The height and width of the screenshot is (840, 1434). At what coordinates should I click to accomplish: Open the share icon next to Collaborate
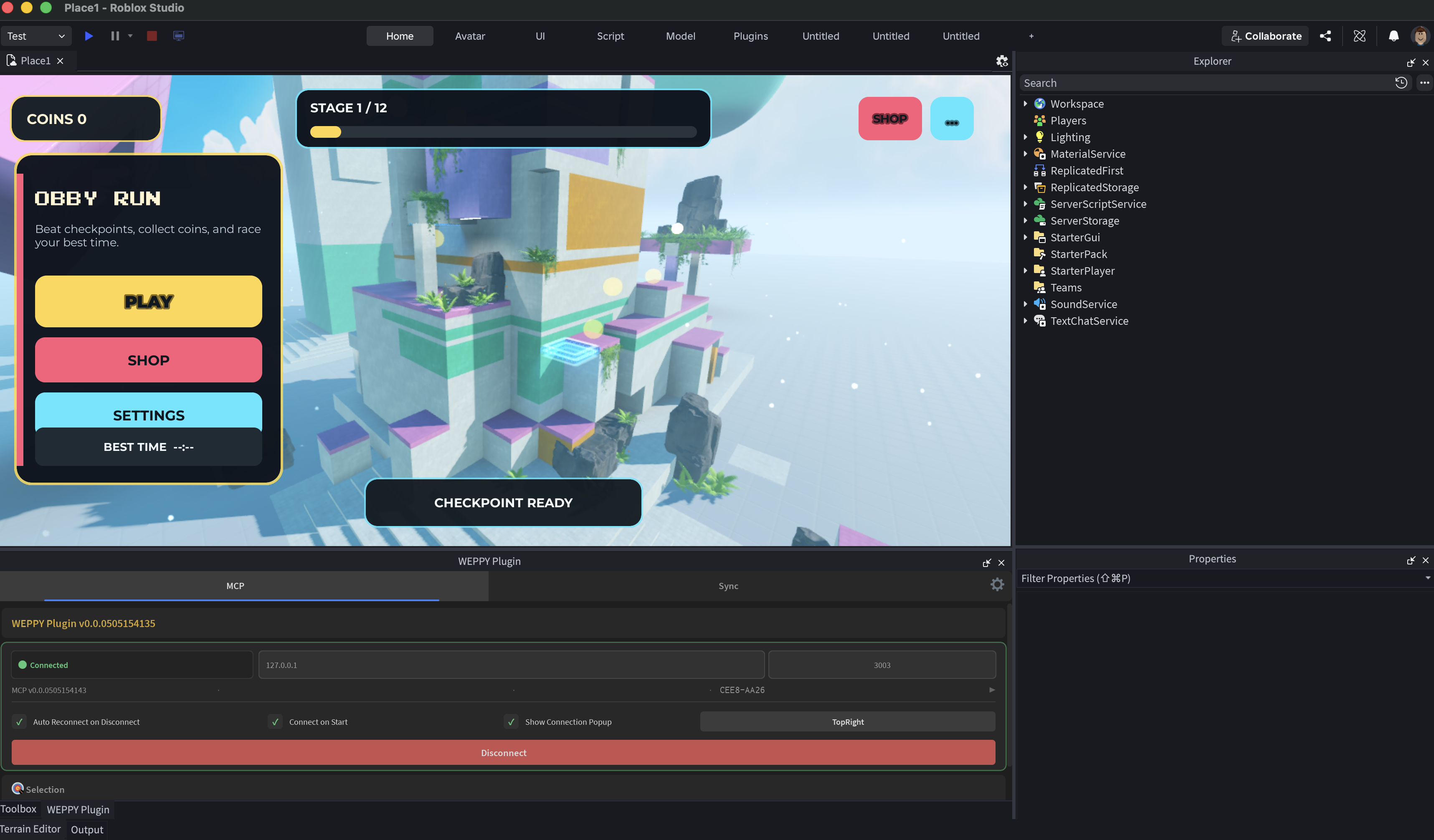pos(1325,36)
